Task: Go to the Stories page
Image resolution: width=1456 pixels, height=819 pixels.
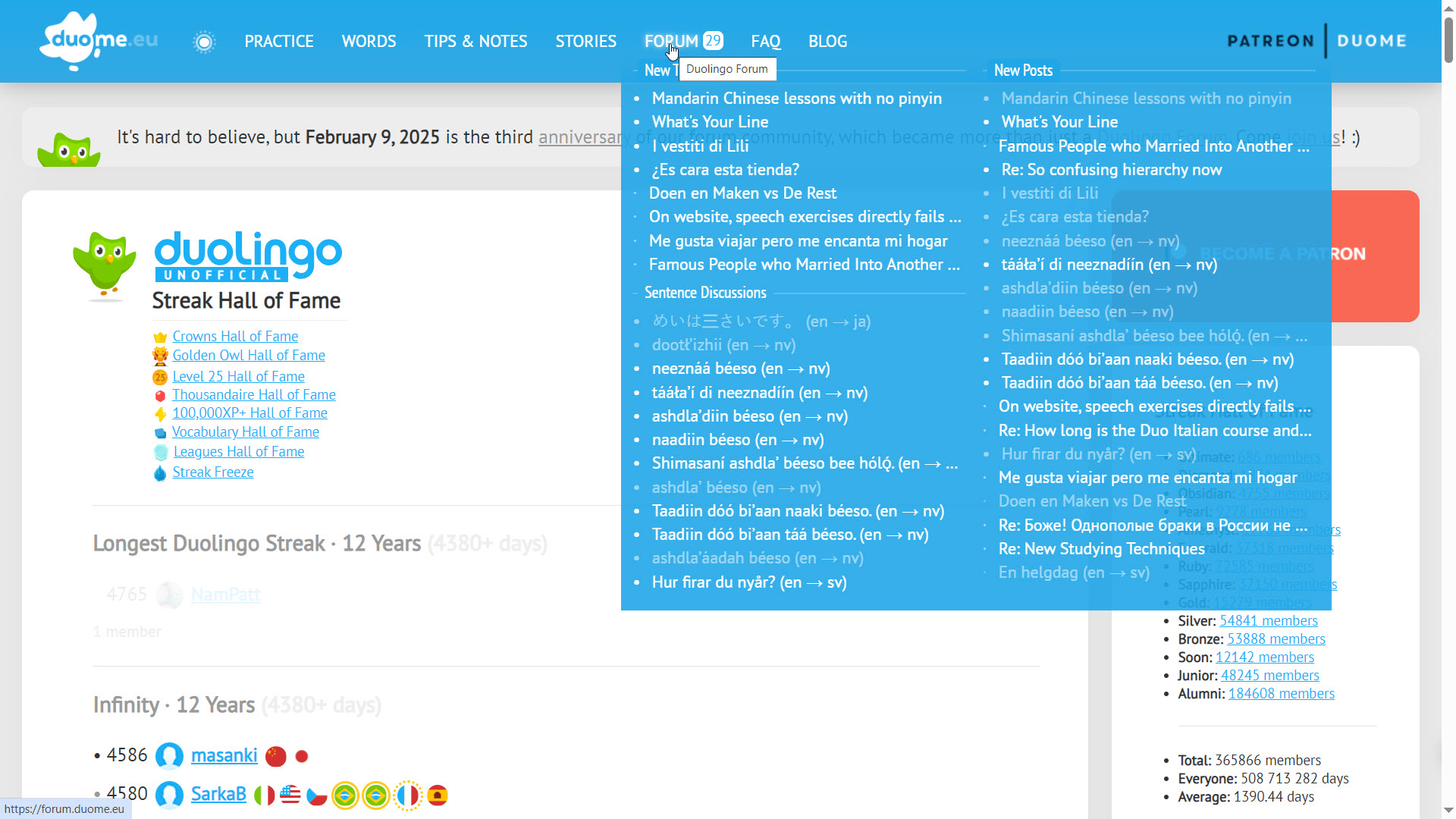Action: 585,41
